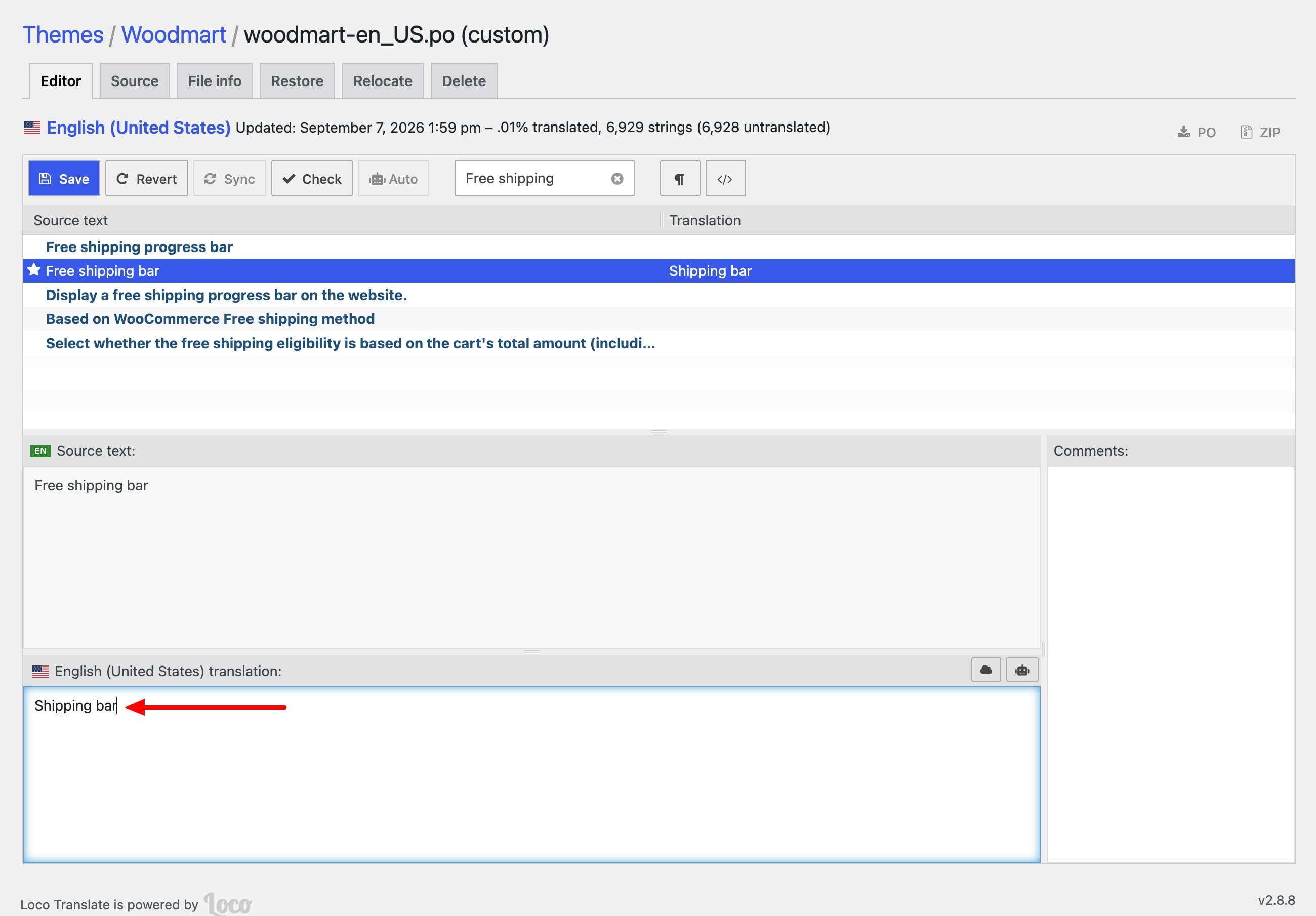Switch to the Source tab
1316x916 pixels.
[x=135, y=81]
